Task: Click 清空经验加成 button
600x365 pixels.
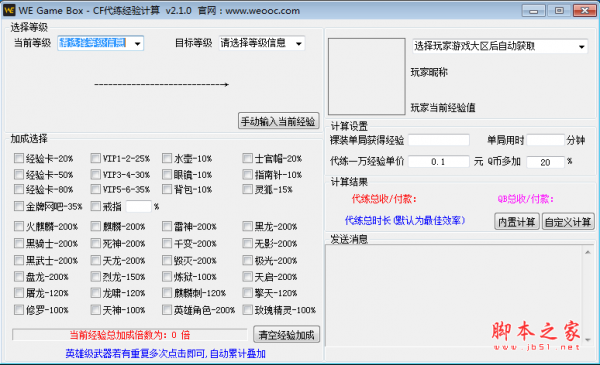Action: point(286,334)
